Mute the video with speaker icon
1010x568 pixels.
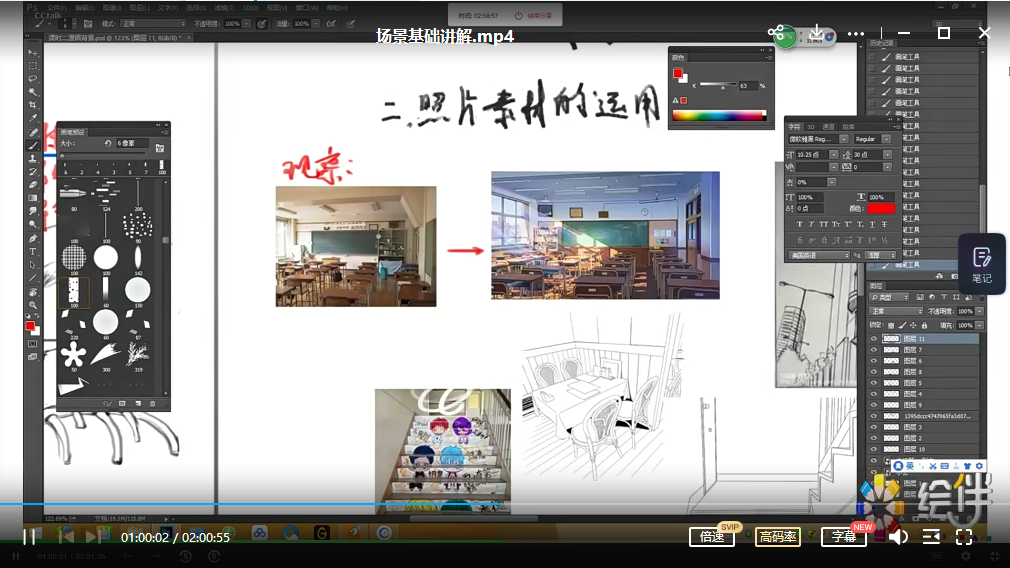898,536
